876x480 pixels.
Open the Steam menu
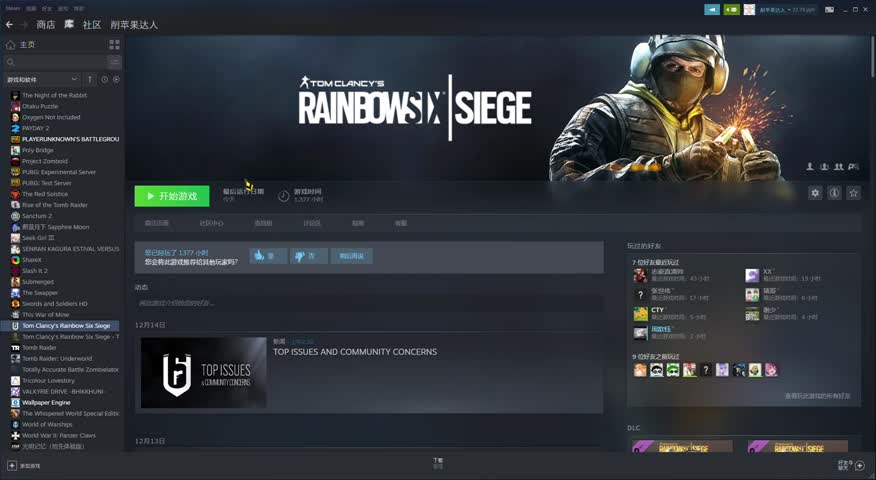click(x=13, y=9)
